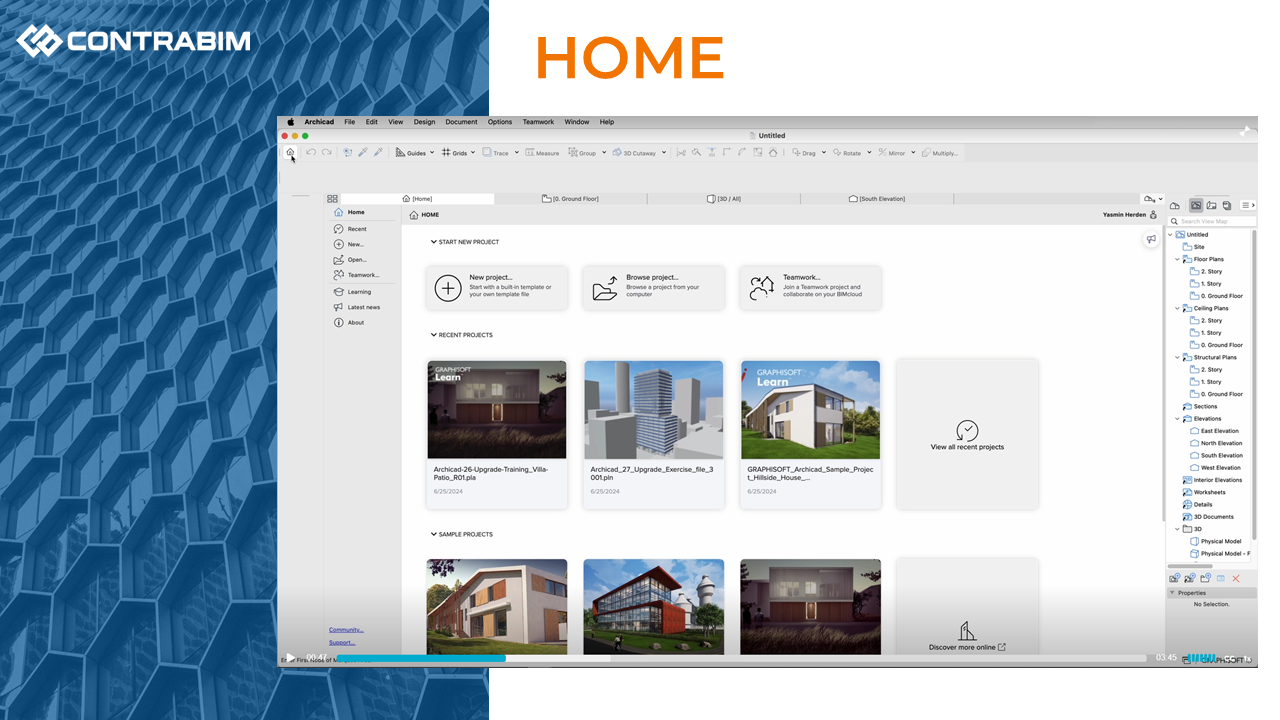Click the New project... card
Image resolution: width=1280 pixels, height=720 pixels.
tap(497, 288)
